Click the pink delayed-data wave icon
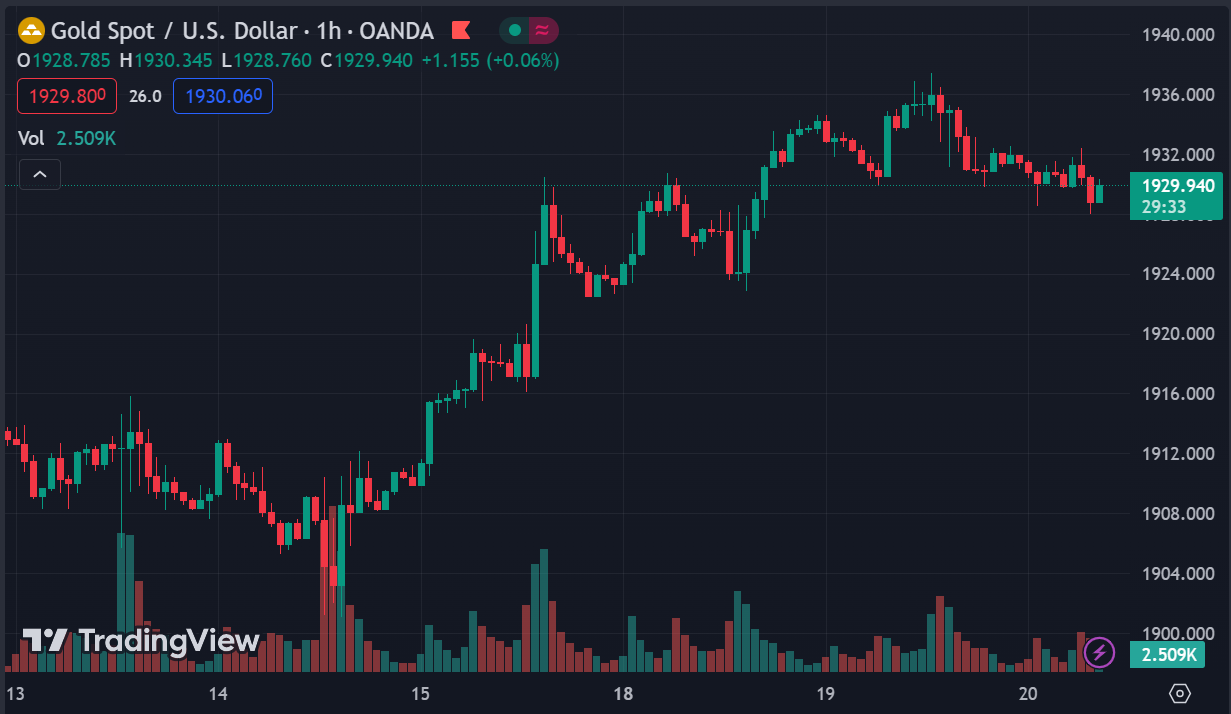Image resolution: width=1231 pixels, height=714 pixels. (542, 31)
